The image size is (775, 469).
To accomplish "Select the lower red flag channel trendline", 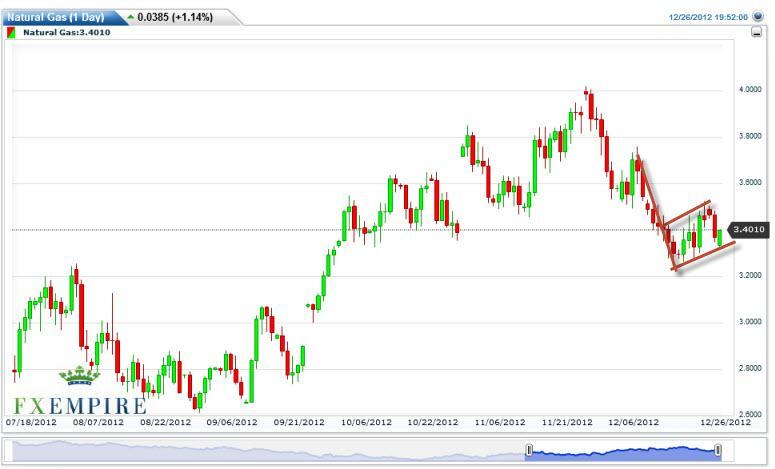I will pyautogui.click(x=705, y=255).
